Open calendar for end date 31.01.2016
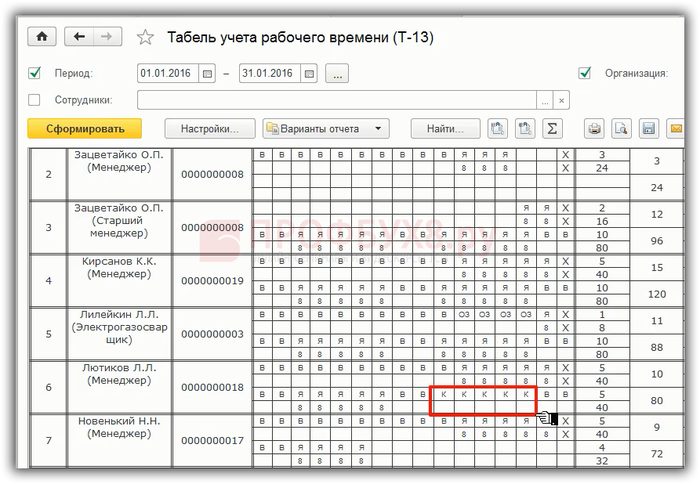Screen dimensions: 700x484 coord(309,74)
